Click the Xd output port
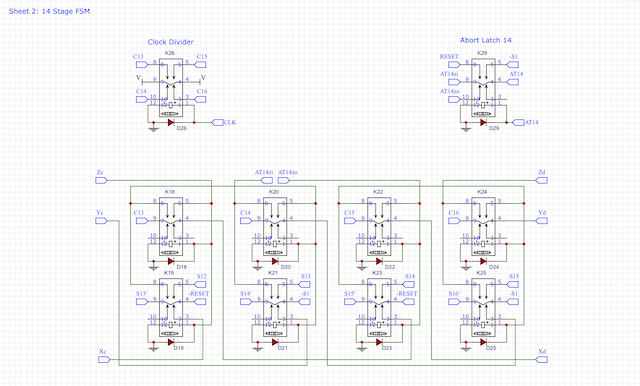This screenshot has width=640, height=386. [542, 359]
